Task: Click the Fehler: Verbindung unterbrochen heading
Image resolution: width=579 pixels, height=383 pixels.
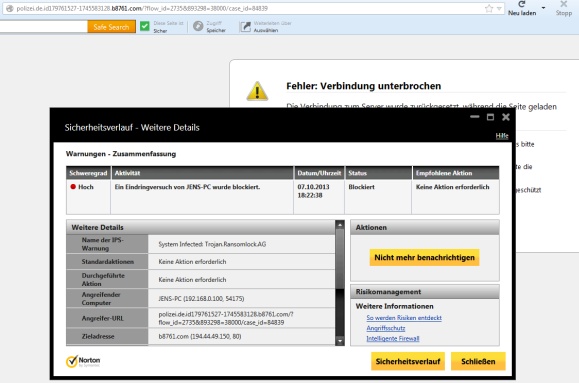Action: 363,86
